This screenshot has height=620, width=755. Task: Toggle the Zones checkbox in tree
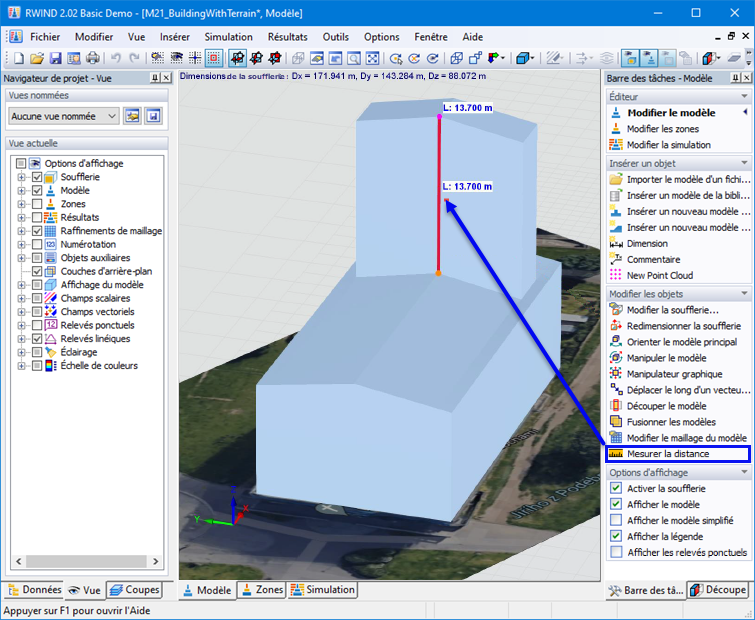37,204
